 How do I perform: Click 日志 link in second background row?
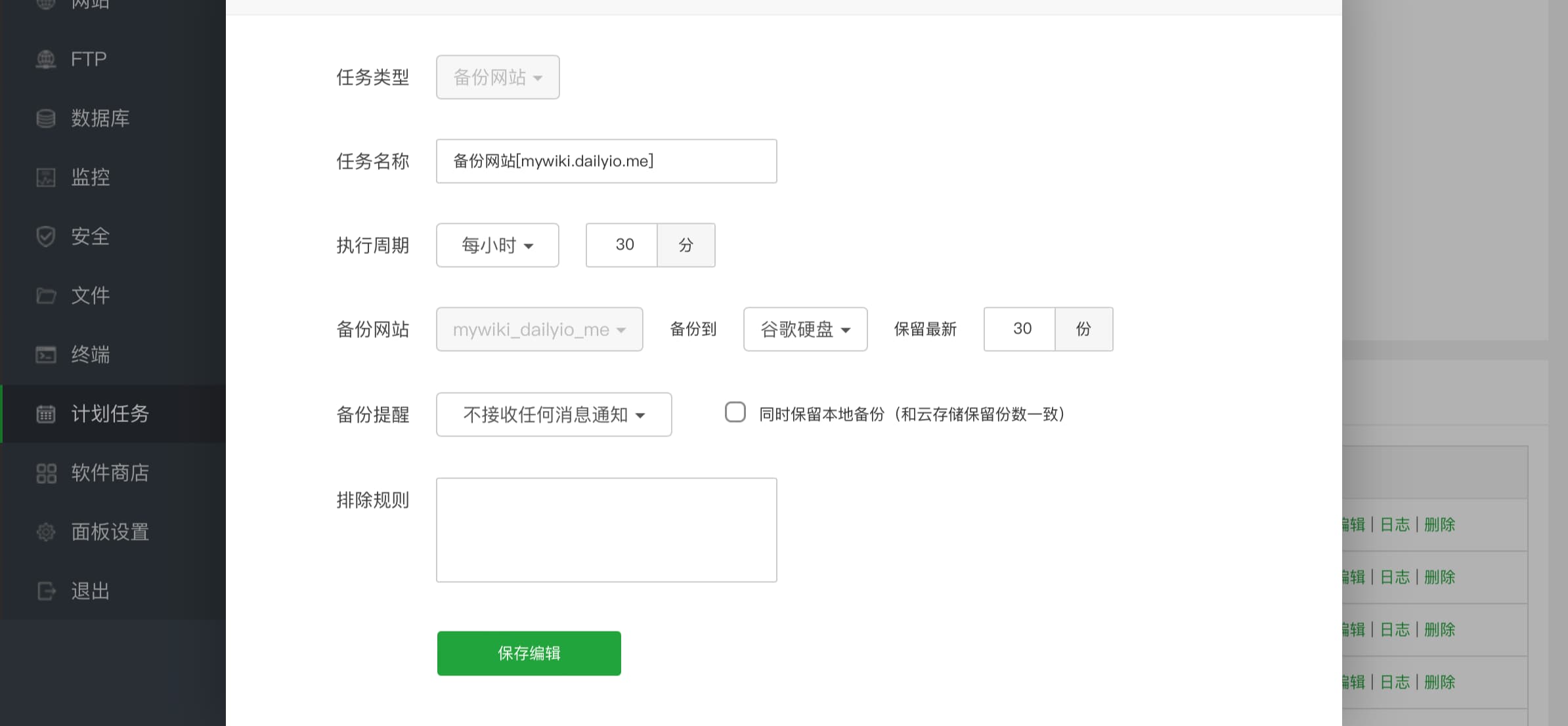point(1395,578)
